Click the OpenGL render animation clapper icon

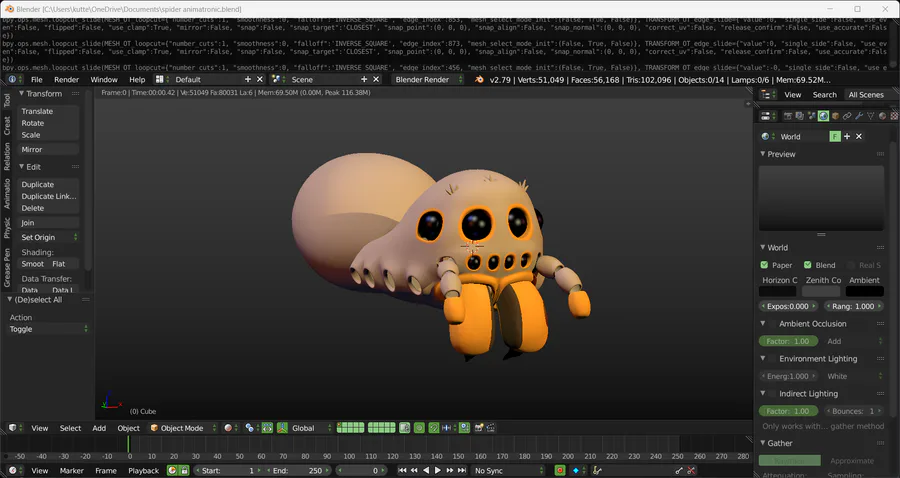491,428
